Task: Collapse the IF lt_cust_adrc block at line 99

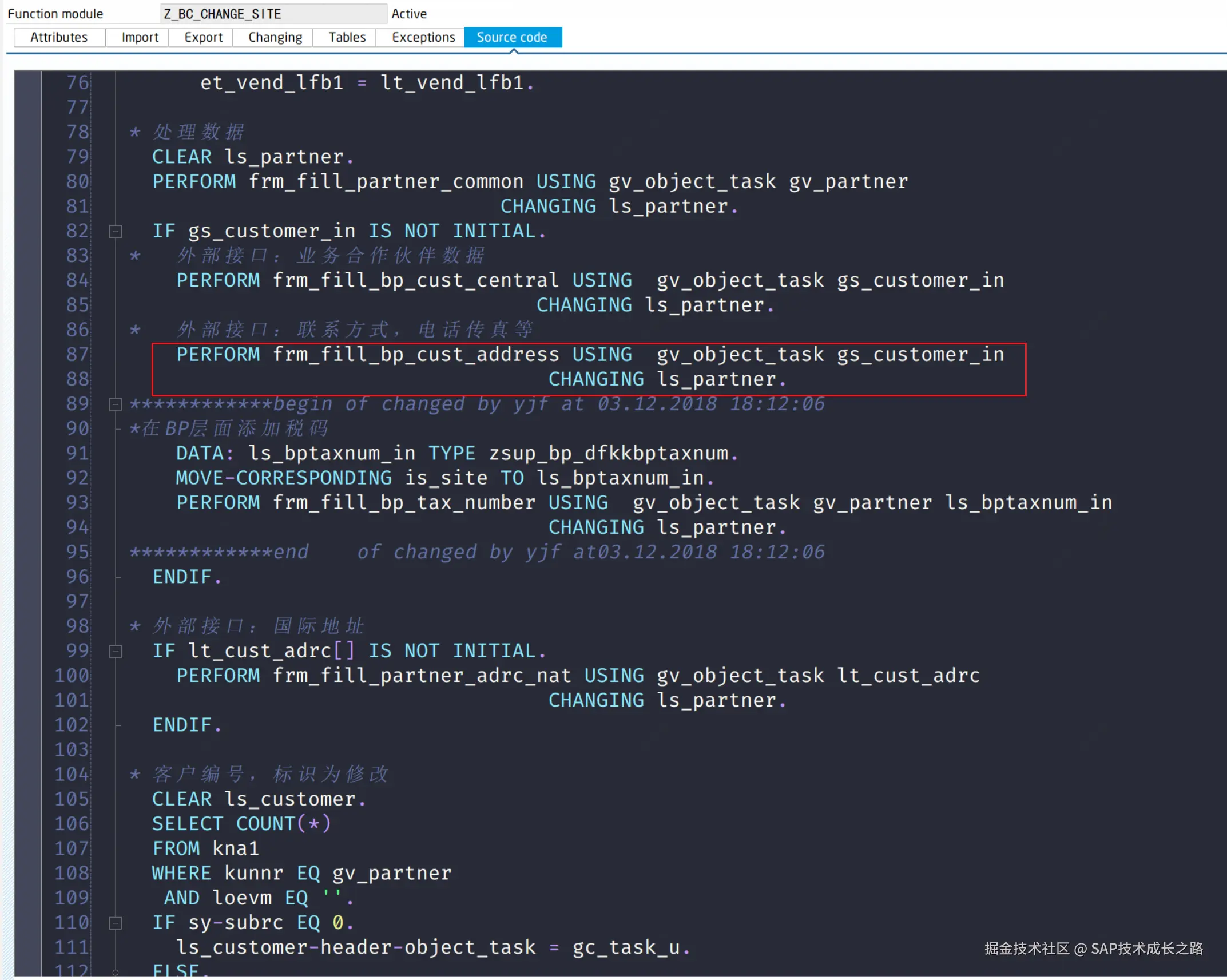Action: click(116, 651)
